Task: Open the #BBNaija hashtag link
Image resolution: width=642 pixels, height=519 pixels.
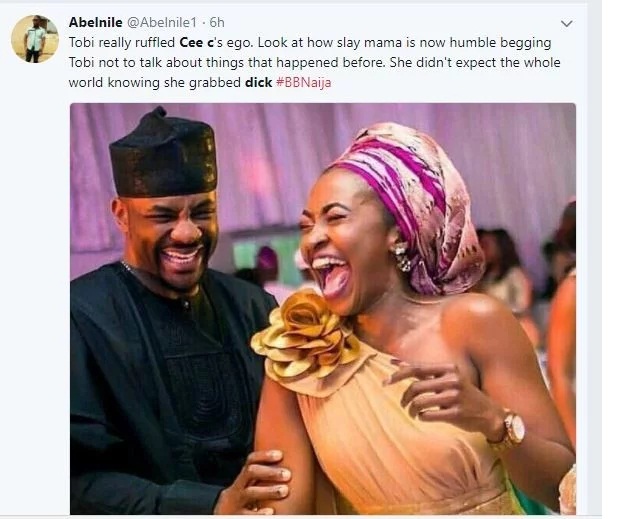Action: [303, 82]
